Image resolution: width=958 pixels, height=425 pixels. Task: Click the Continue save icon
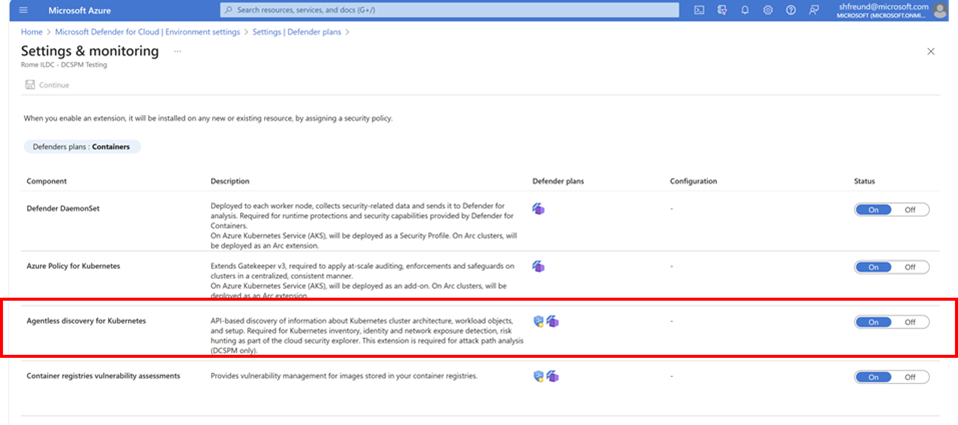[30, 85]
